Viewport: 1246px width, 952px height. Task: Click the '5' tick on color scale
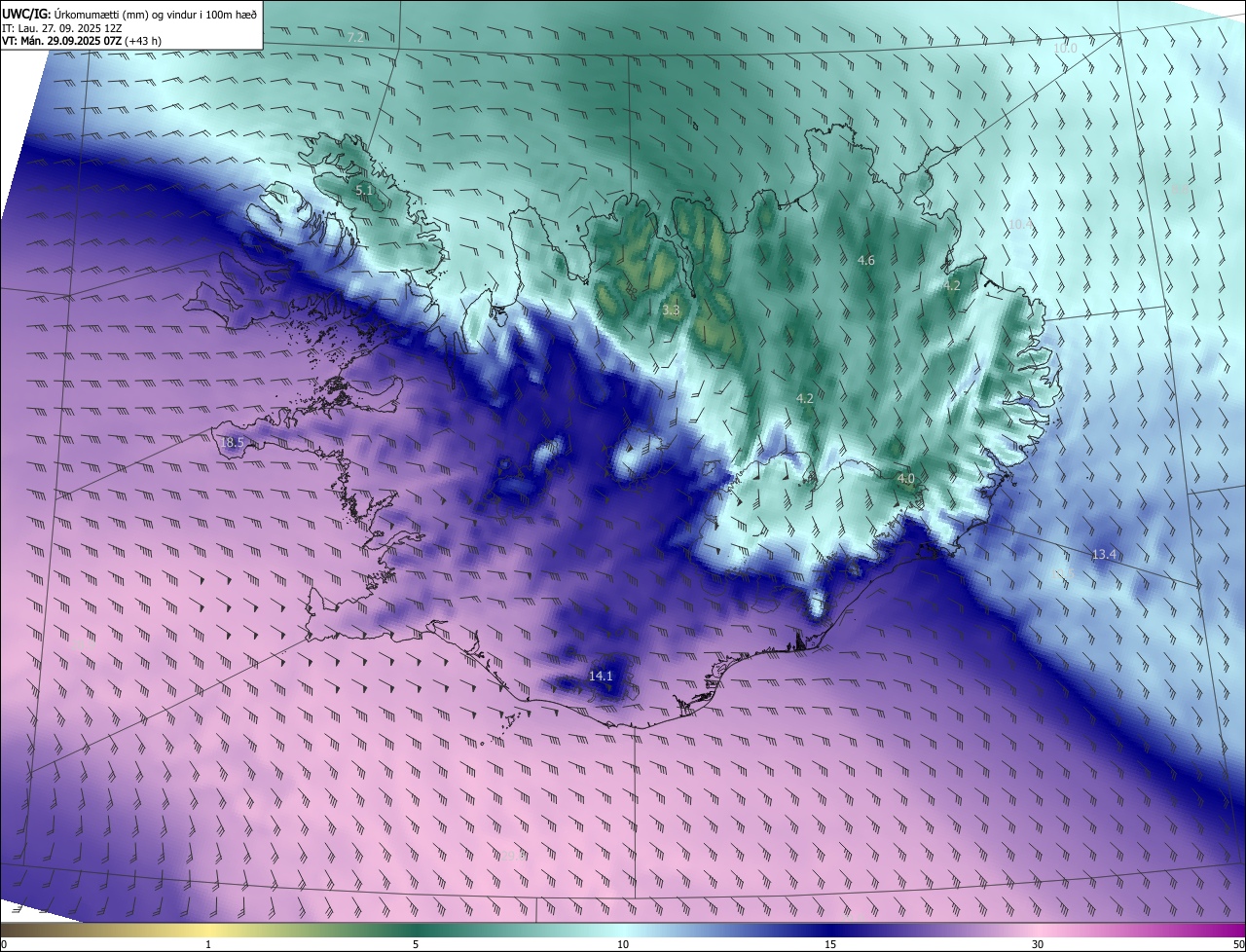416,944
